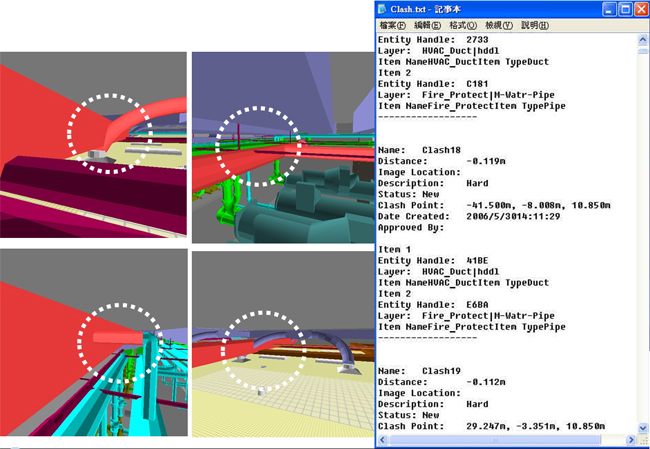Viewport: 650px width, 449px height.
Task: Click the 'Item 1' line under Clash18
Action: point(394,250)
